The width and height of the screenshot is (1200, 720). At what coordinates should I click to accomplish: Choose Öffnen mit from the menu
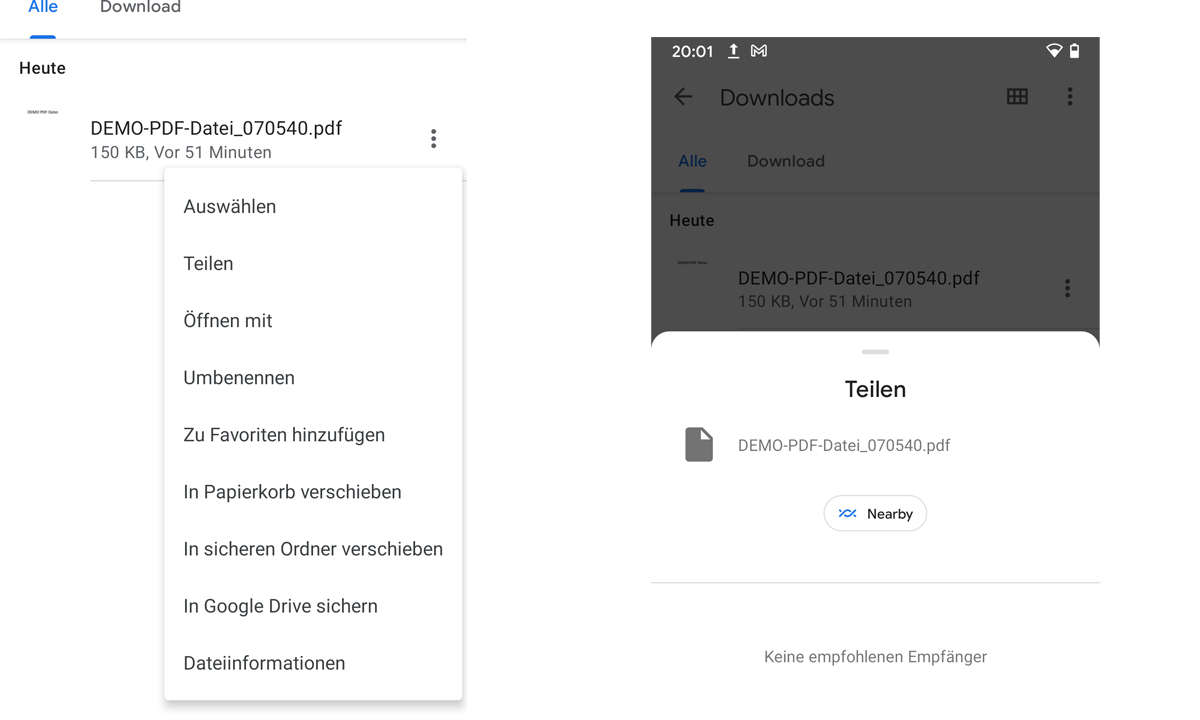(313, 321)
